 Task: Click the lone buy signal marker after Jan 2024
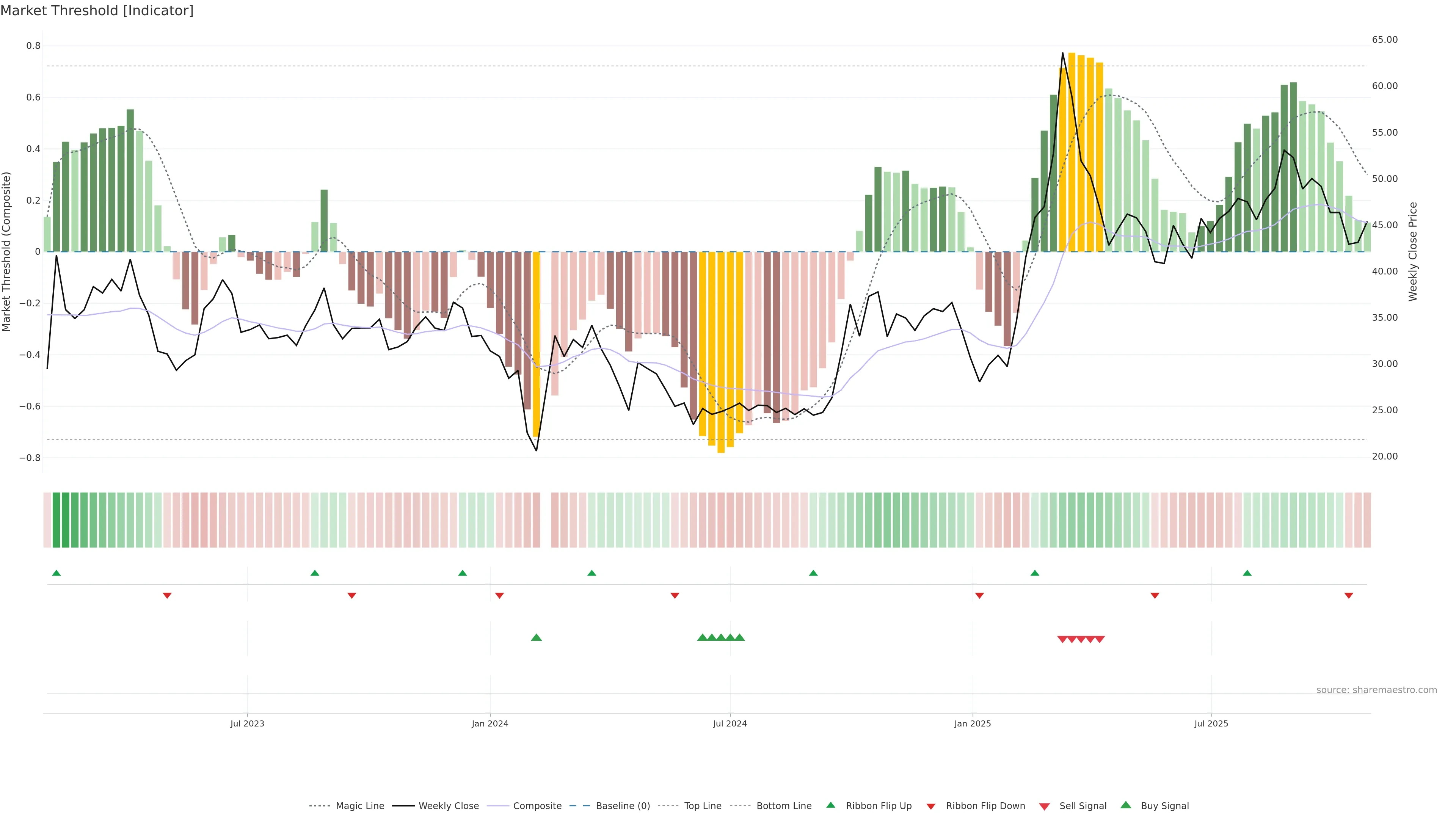tap(537, 637)
